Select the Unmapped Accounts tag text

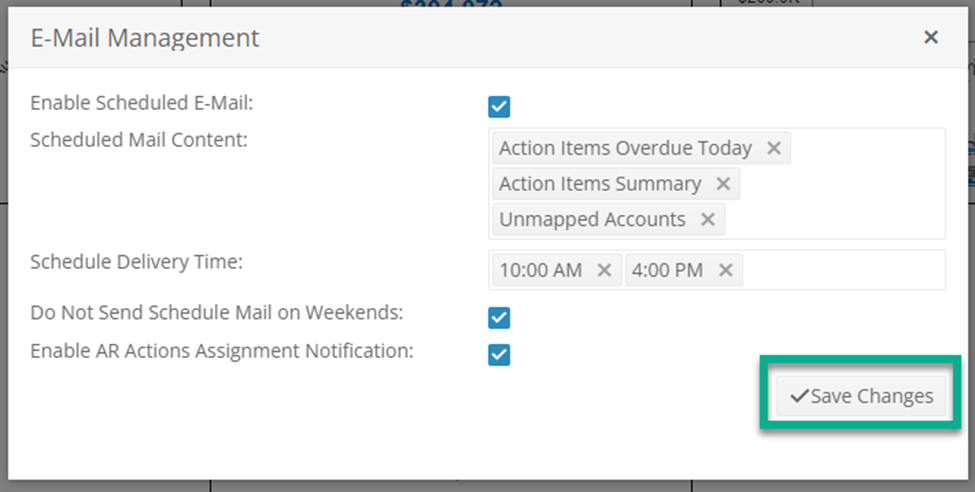[x=592, y=219]
